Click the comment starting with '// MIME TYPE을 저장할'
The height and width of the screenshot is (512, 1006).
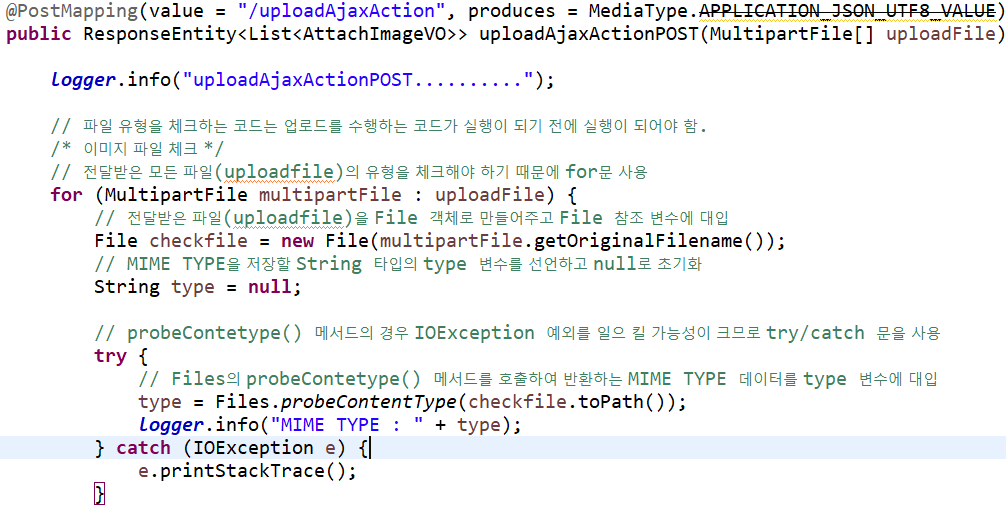(398, 264)
